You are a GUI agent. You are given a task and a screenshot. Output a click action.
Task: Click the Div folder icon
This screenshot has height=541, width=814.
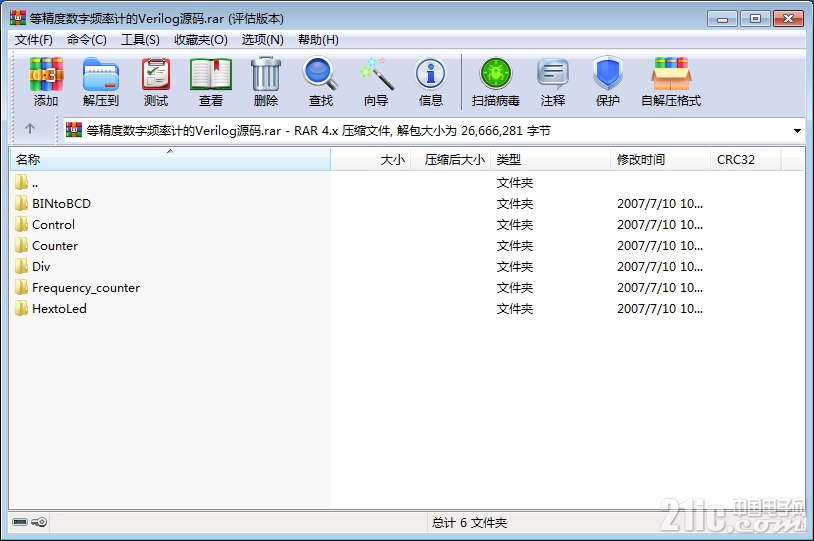21,266
